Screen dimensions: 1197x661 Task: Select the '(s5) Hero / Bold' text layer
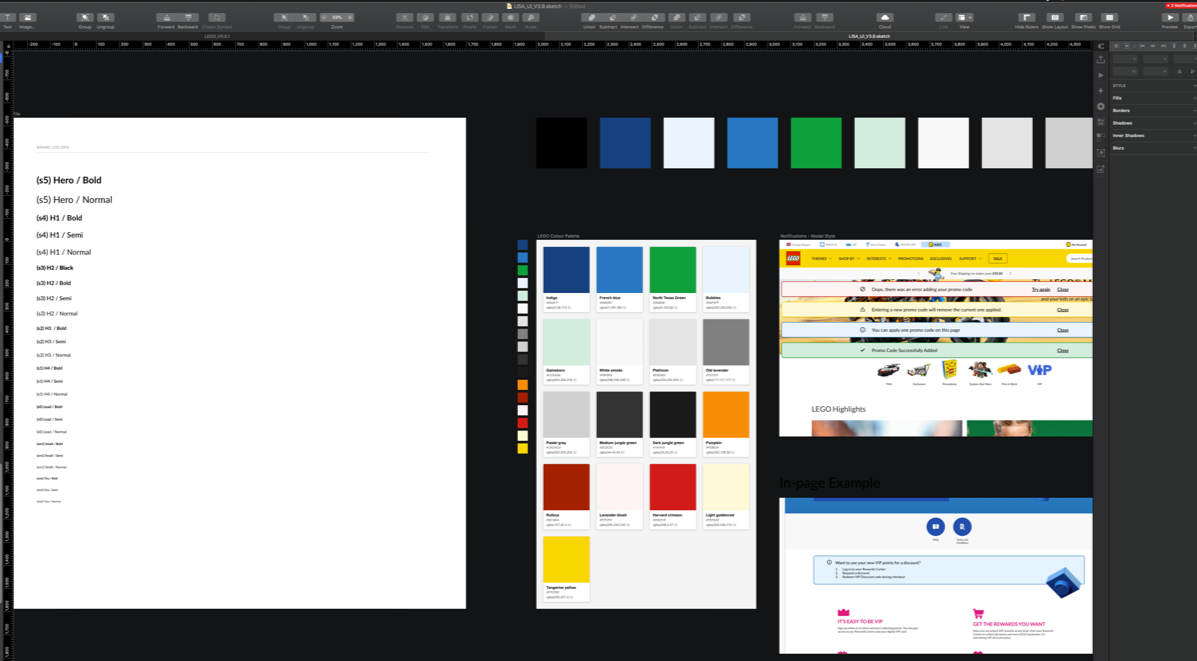tap(69, 180)
